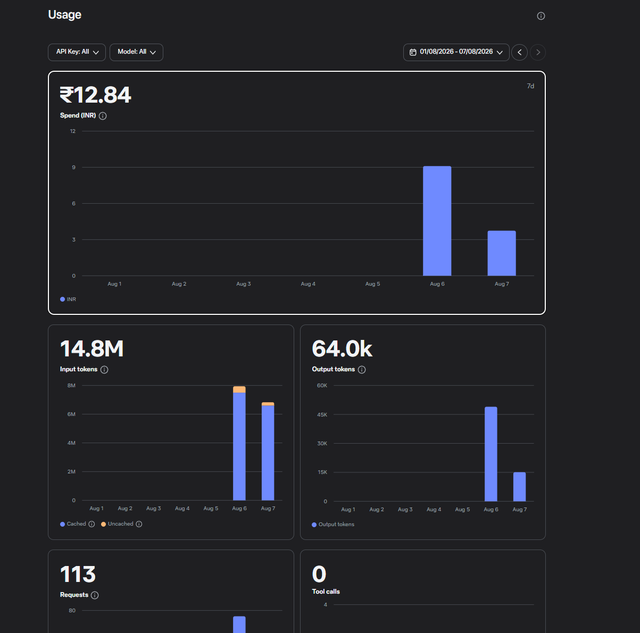Click the Spend (INR) label
This screenshot has height=633, width=640.
pyautogui.click(x=78, y=115)
